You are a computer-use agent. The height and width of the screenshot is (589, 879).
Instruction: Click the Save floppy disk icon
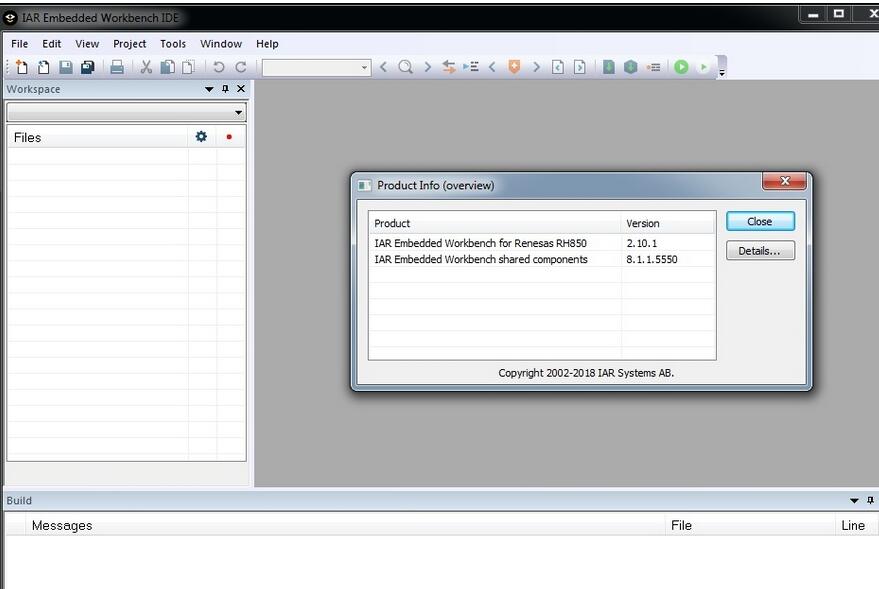[66, 67]
